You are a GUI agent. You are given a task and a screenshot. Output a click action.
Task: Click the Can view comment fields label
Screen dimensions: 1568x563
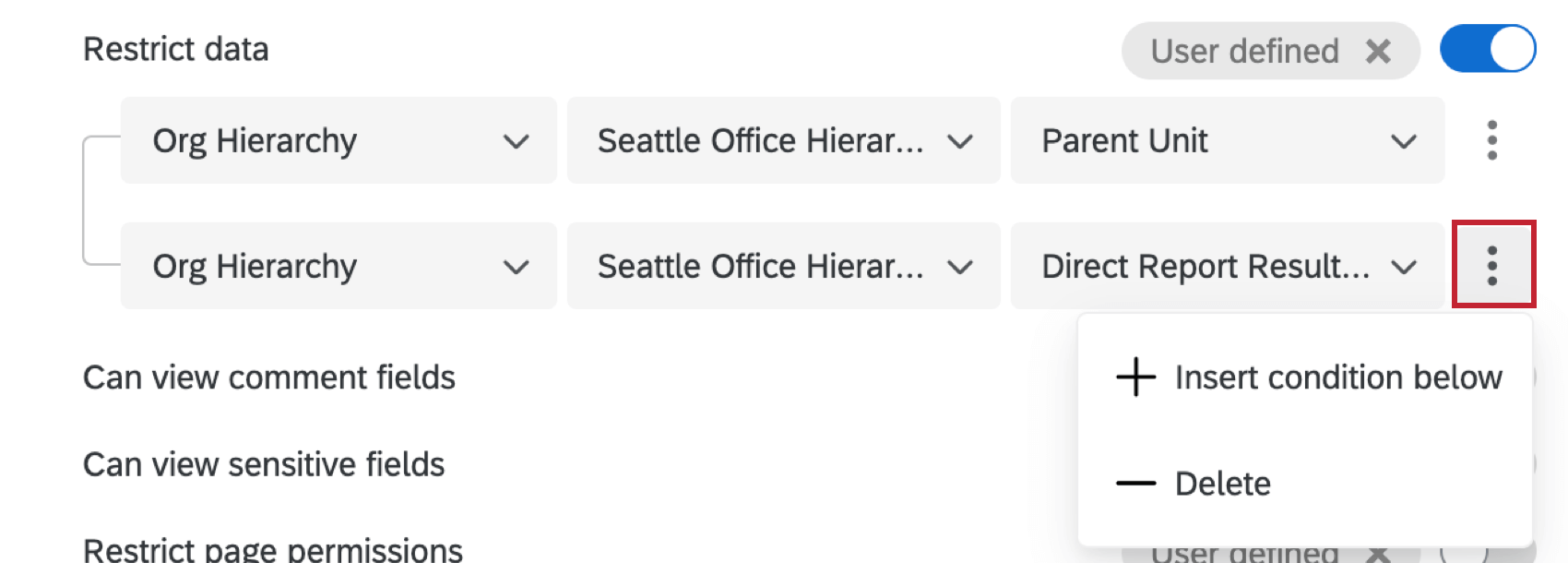(269, 377)
